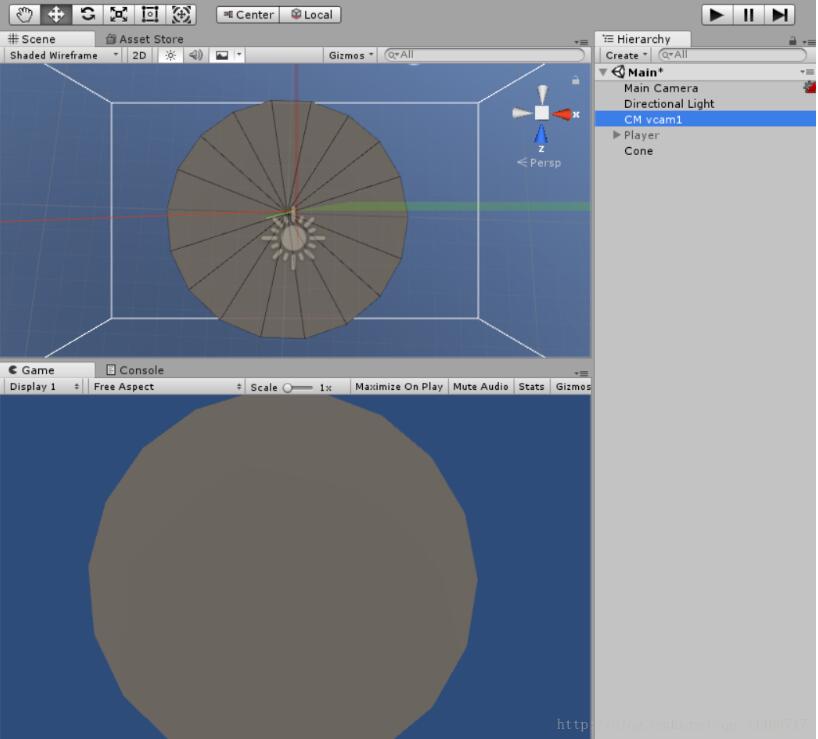Click the Hierarchy search field
Image resolution: width=818 pixels, height=739 pixels.
click(732, 55)
